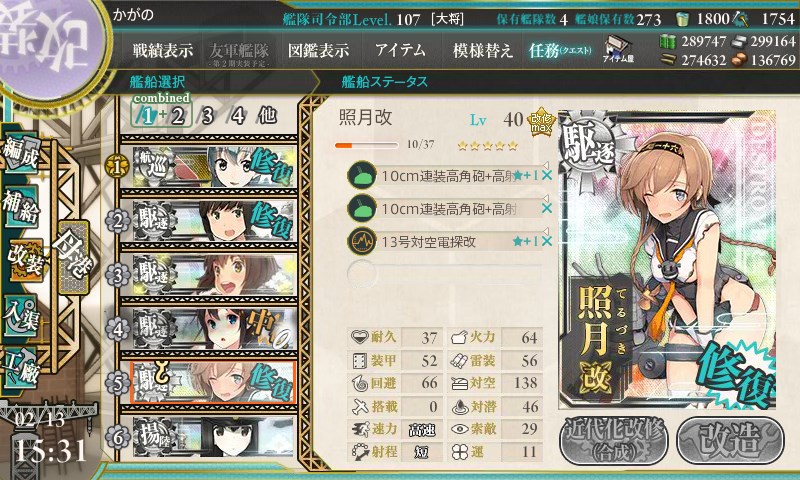Open the 工廠 factory icon

tap(21, 368)
